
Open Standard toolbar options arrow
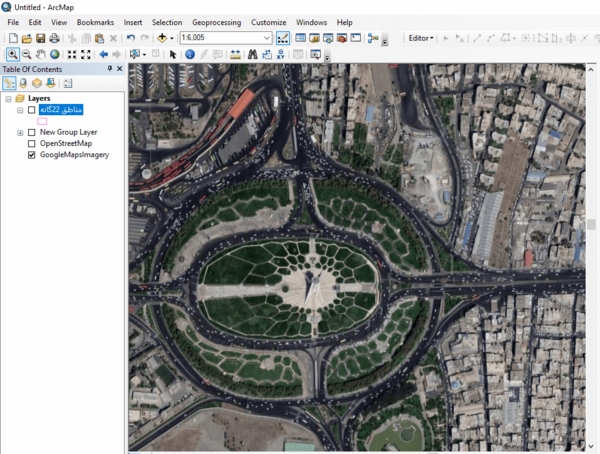[x=385, y=40]
